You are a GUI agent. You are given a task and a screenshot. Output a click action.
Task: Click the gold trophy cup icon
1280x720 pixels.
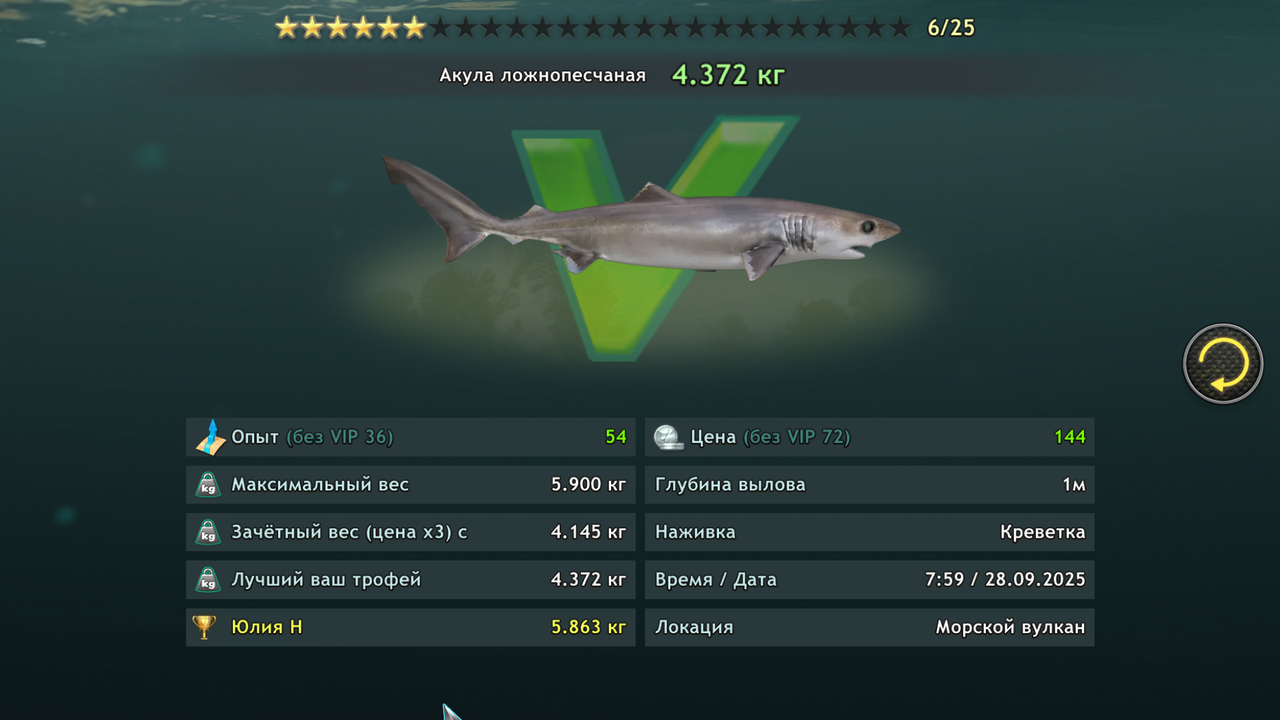(x=204, y=627)
